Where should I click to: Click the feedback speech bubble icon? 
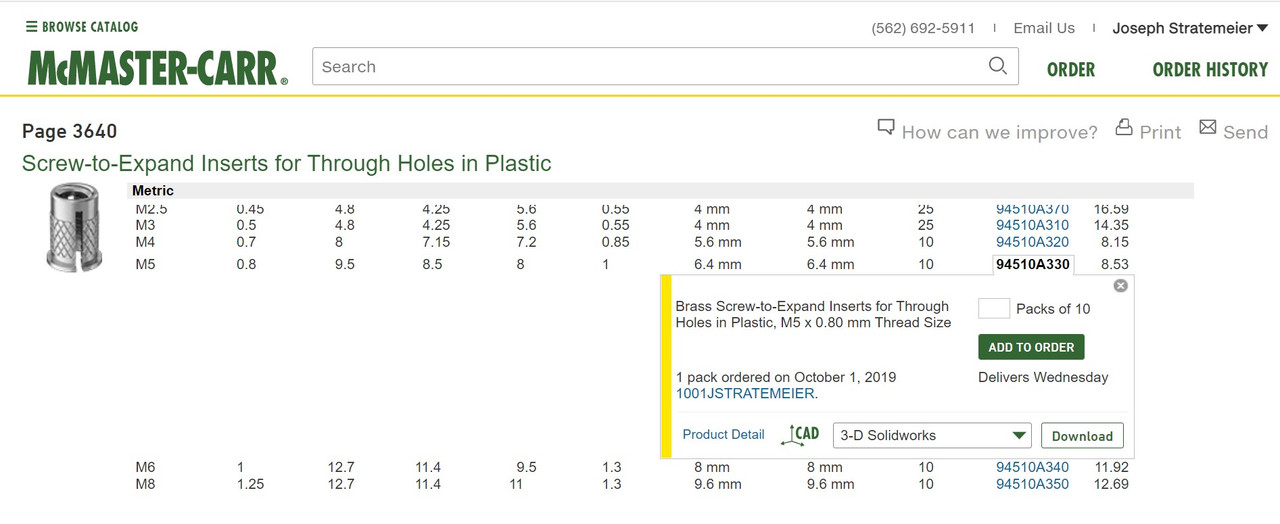(885, 128)
